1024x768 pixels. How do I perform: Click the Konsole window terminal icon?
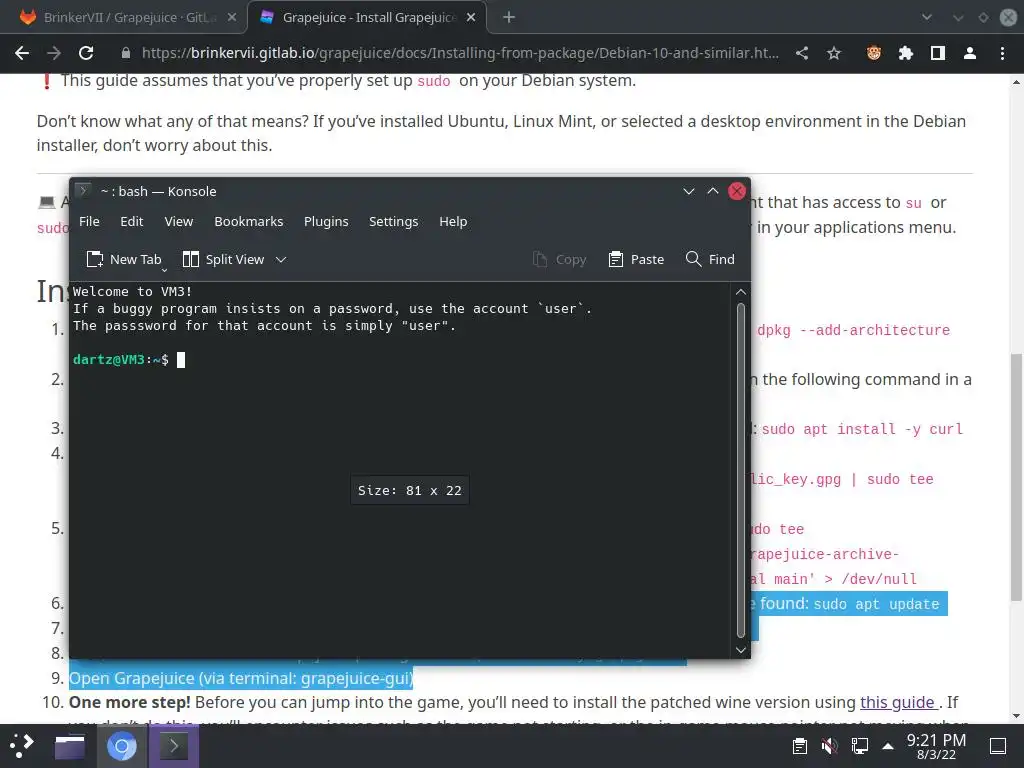coord(83,191)
